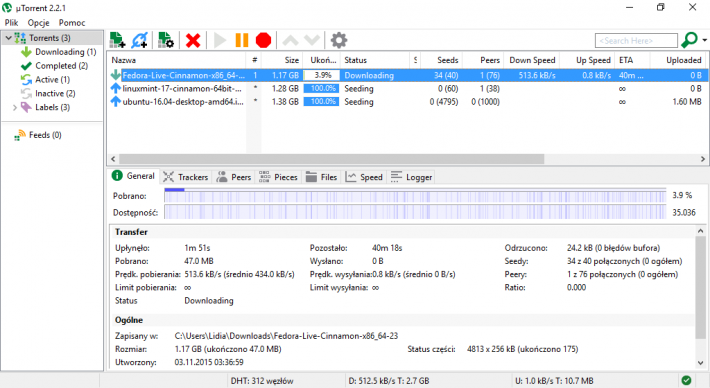Click linuxmint 100.0% progress bar
The height and width of the screenshot is (388, 710).
click(x=321, y=89)
